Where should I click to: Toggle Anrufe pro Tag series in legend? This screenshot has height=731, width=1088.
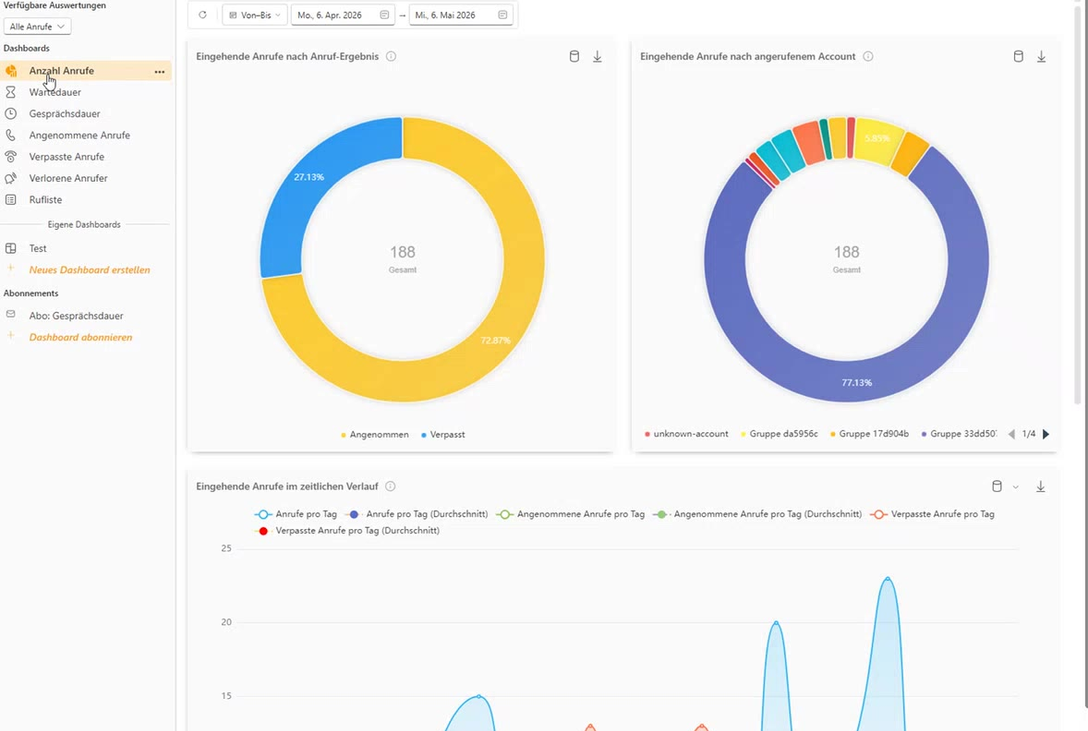pos(296,515)
